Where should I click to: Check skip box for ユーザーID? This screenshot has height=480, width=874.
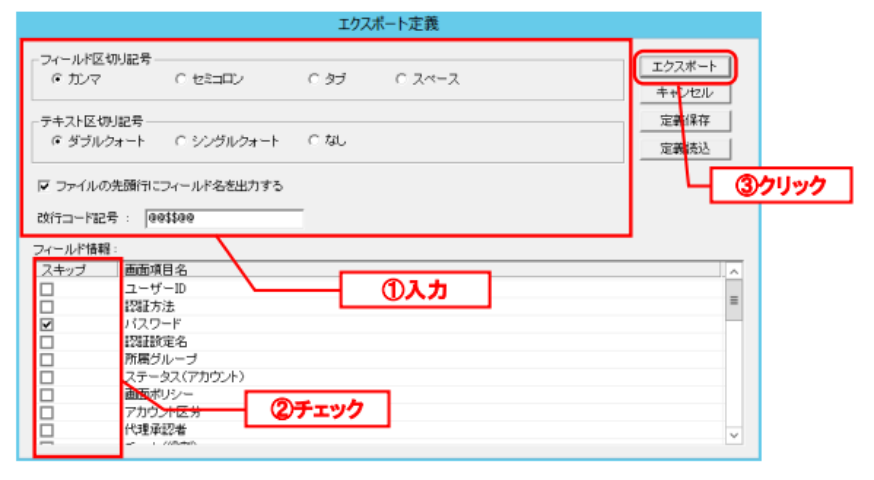47,289
